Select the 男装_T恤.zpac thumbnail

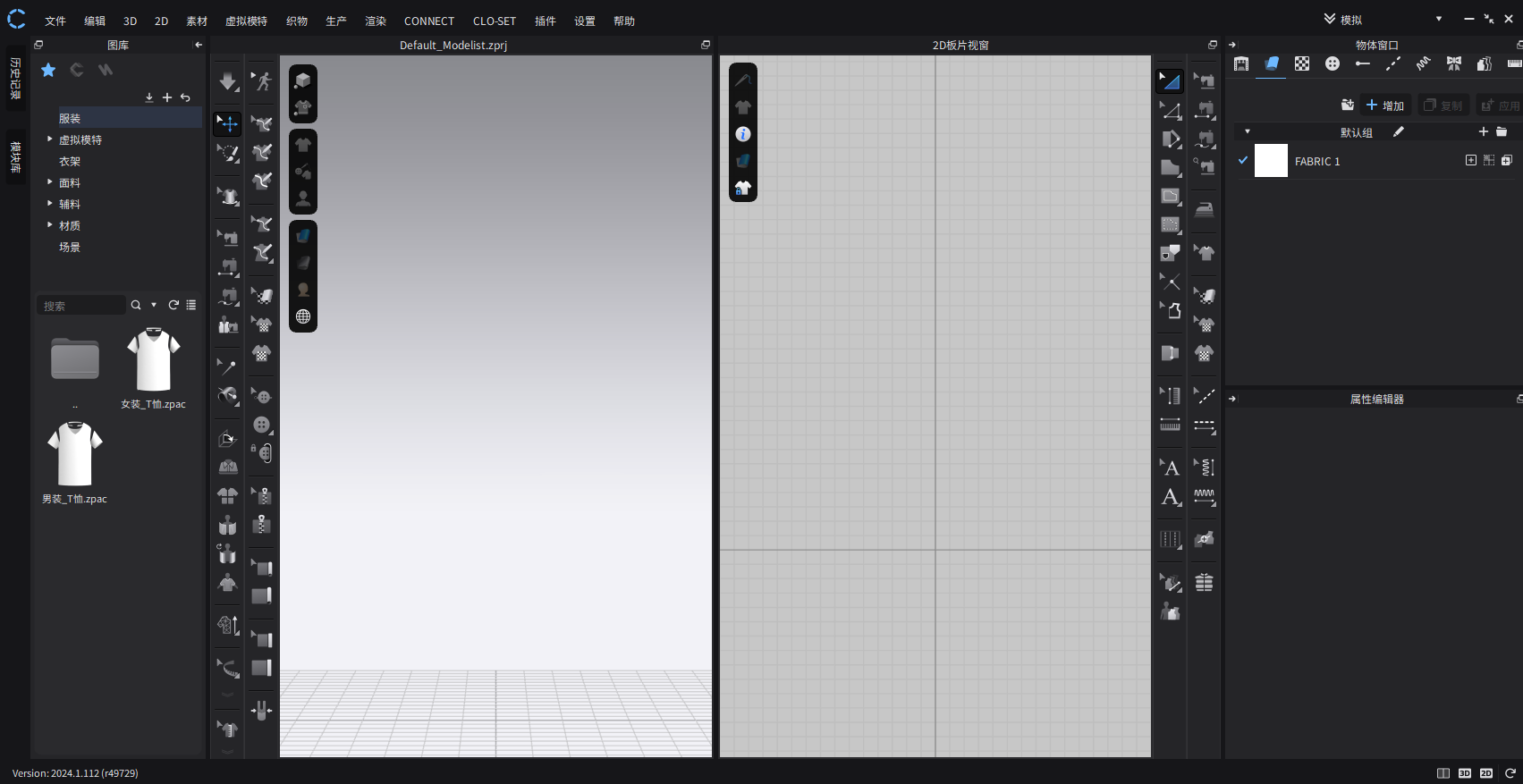[75, 456]
